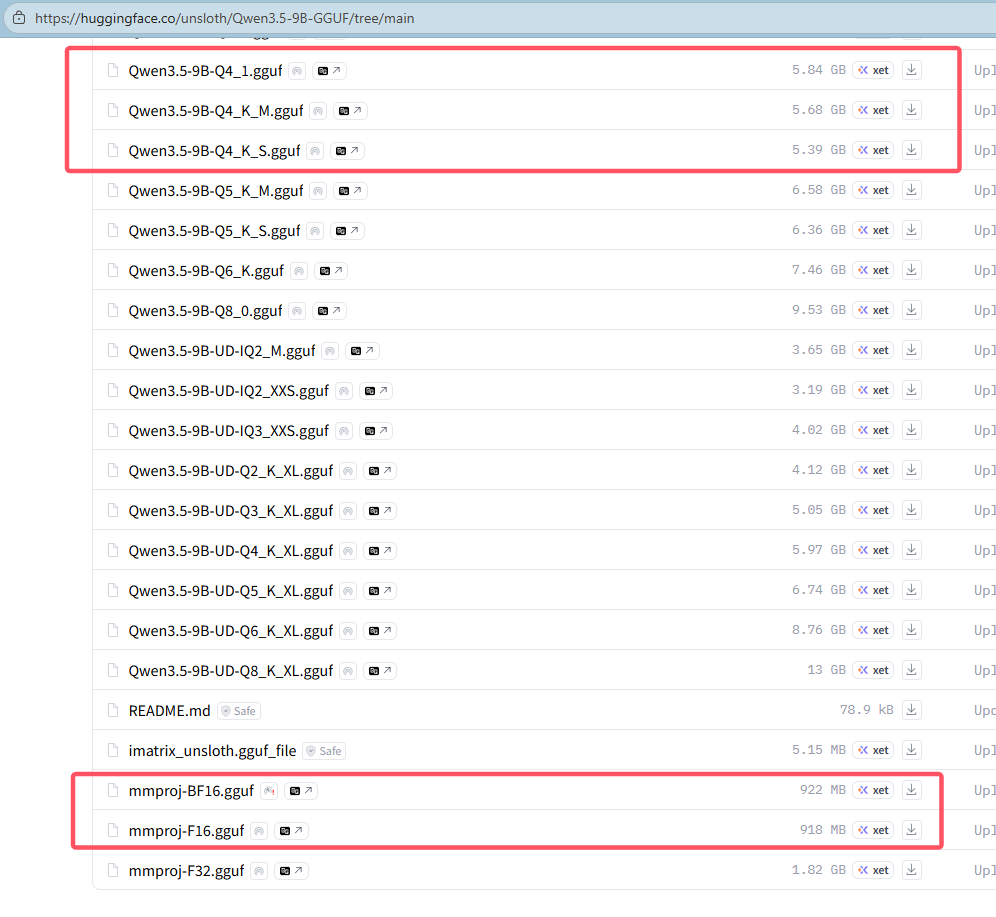Download Qwen3.5-9B-UD-Q2_K_XL.gguf file
The image size is (996, 917).
[x=911, y=470]
